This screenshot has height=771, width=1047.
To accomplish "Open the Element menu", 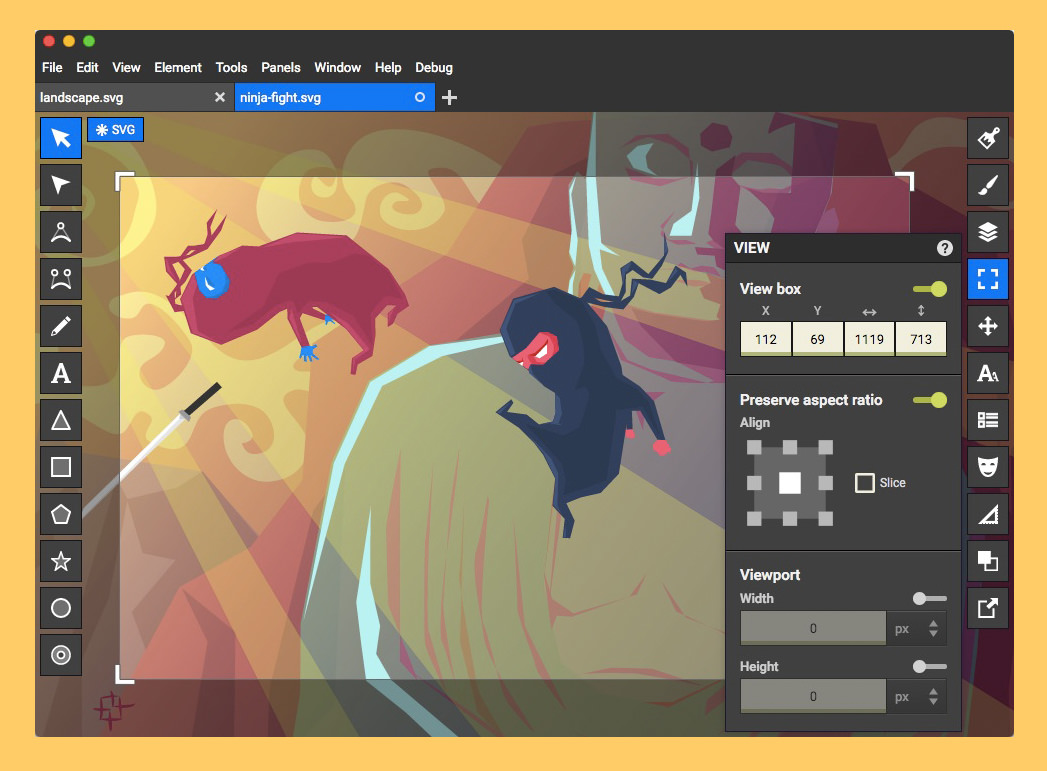I will pyautogui.click(x=178, y=67).
